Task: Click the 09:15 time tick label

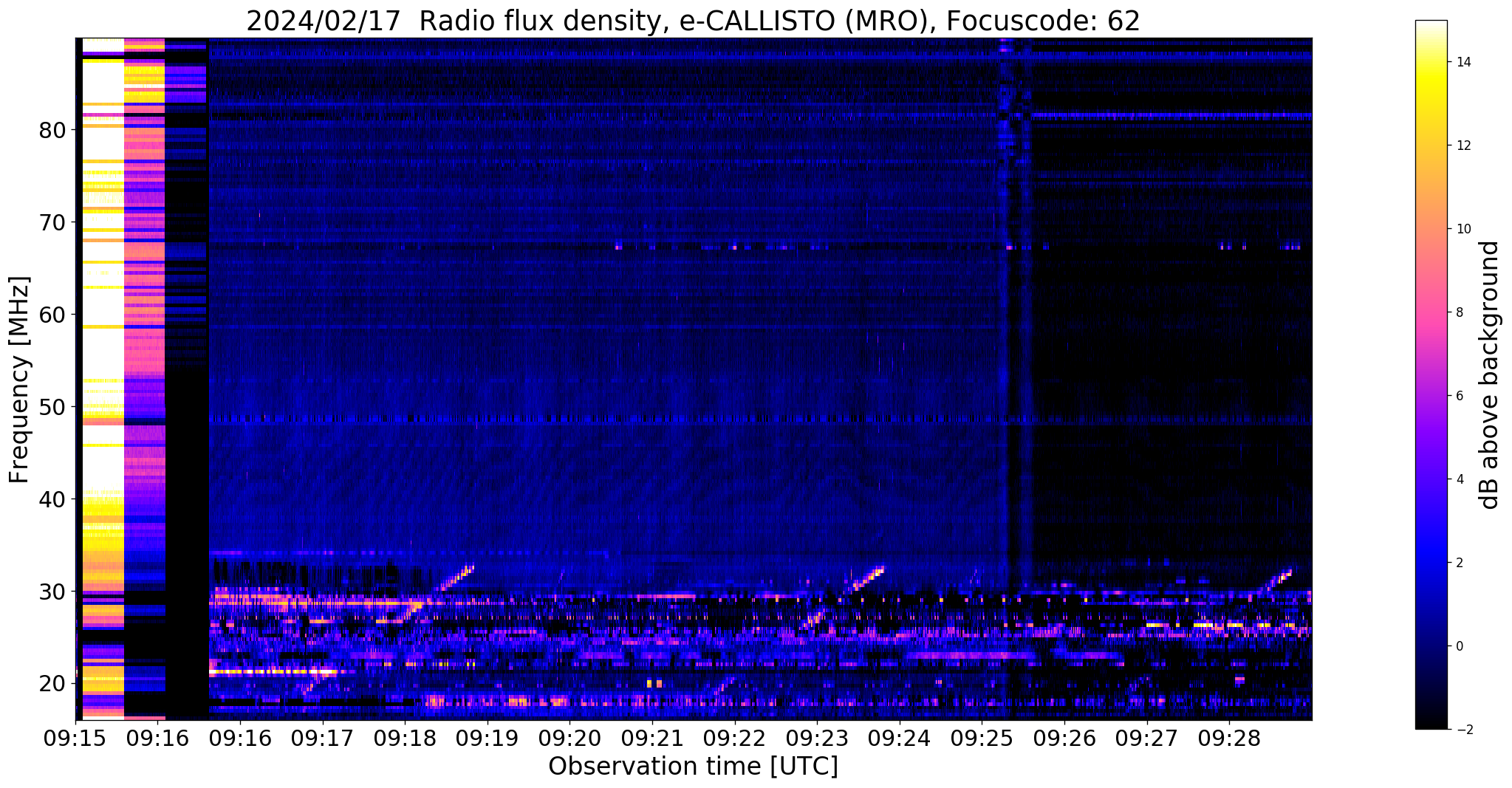Action: tap(75, 739)
